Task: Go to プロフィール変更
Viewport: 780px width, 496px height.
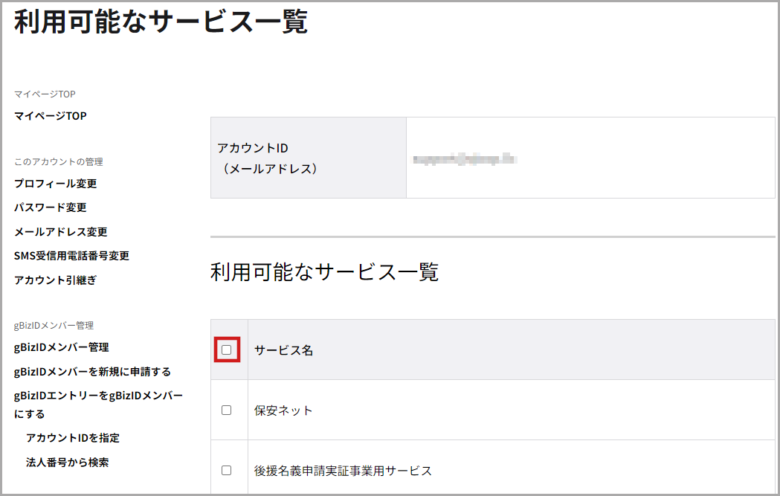Action: point(55,184)
